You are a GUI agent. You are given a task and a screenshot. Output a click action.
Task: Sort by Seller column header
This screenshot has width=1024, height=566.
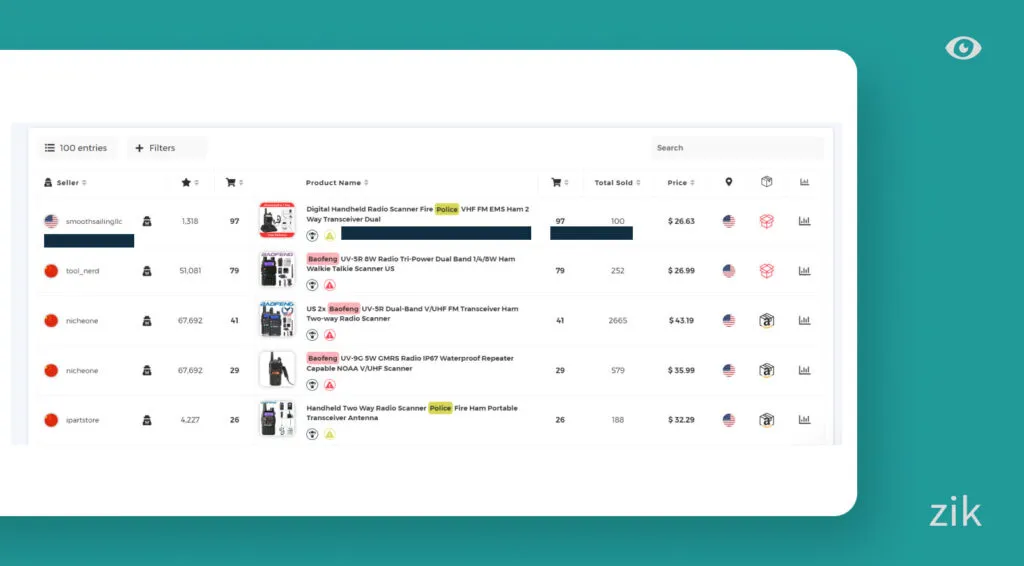tap(65, 183)
